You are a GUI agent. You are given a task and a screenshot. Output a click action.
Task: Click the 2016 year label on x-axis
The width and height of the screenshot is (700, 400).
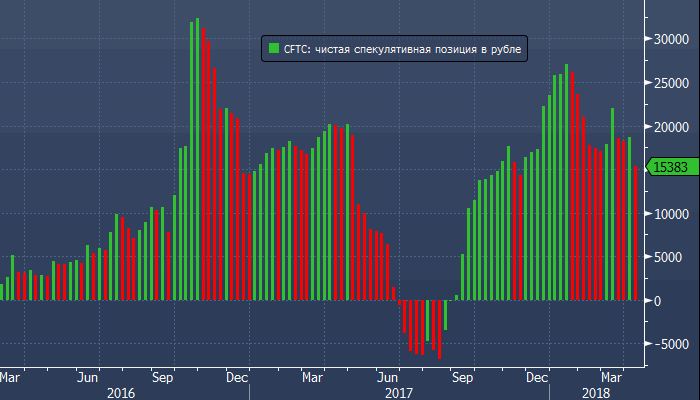click(120, 393)
